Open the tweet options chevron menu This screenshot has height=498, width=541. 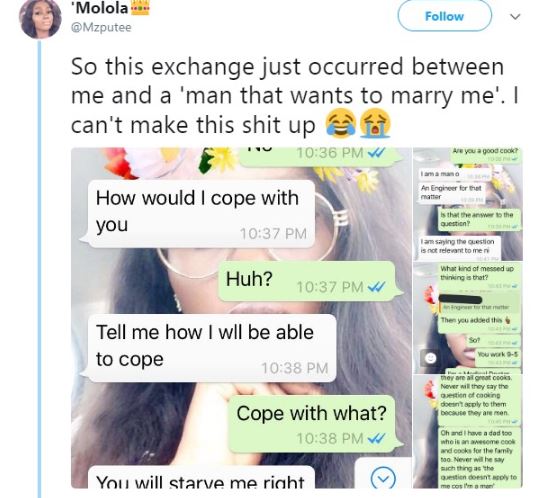515,16
